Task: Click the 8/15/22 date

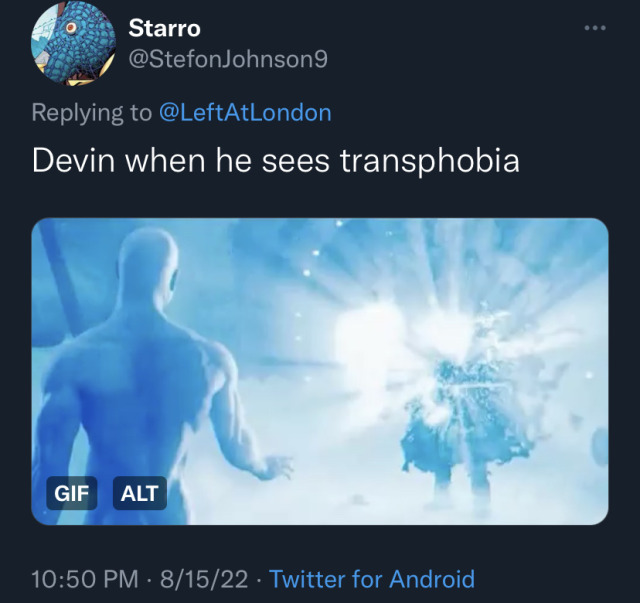Action: (x=204, y=579)
